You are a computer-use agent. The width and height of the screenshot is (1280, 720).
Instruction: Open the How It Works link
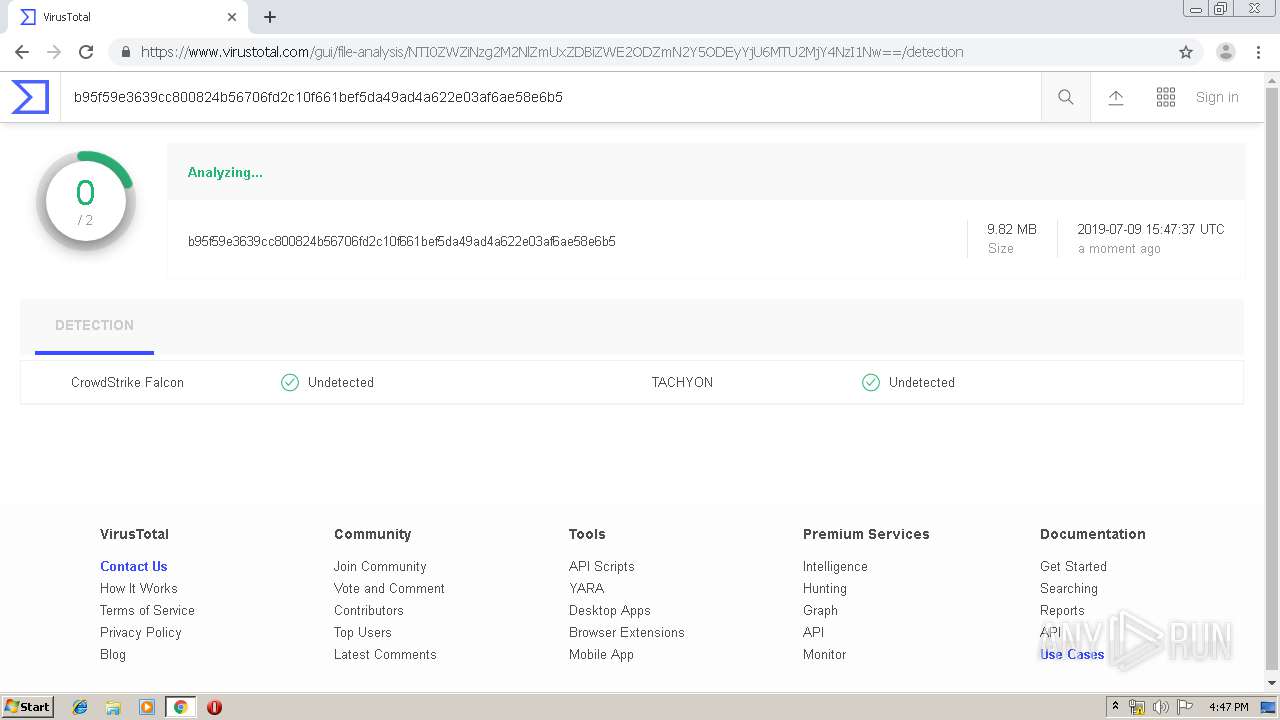(139, 588)
